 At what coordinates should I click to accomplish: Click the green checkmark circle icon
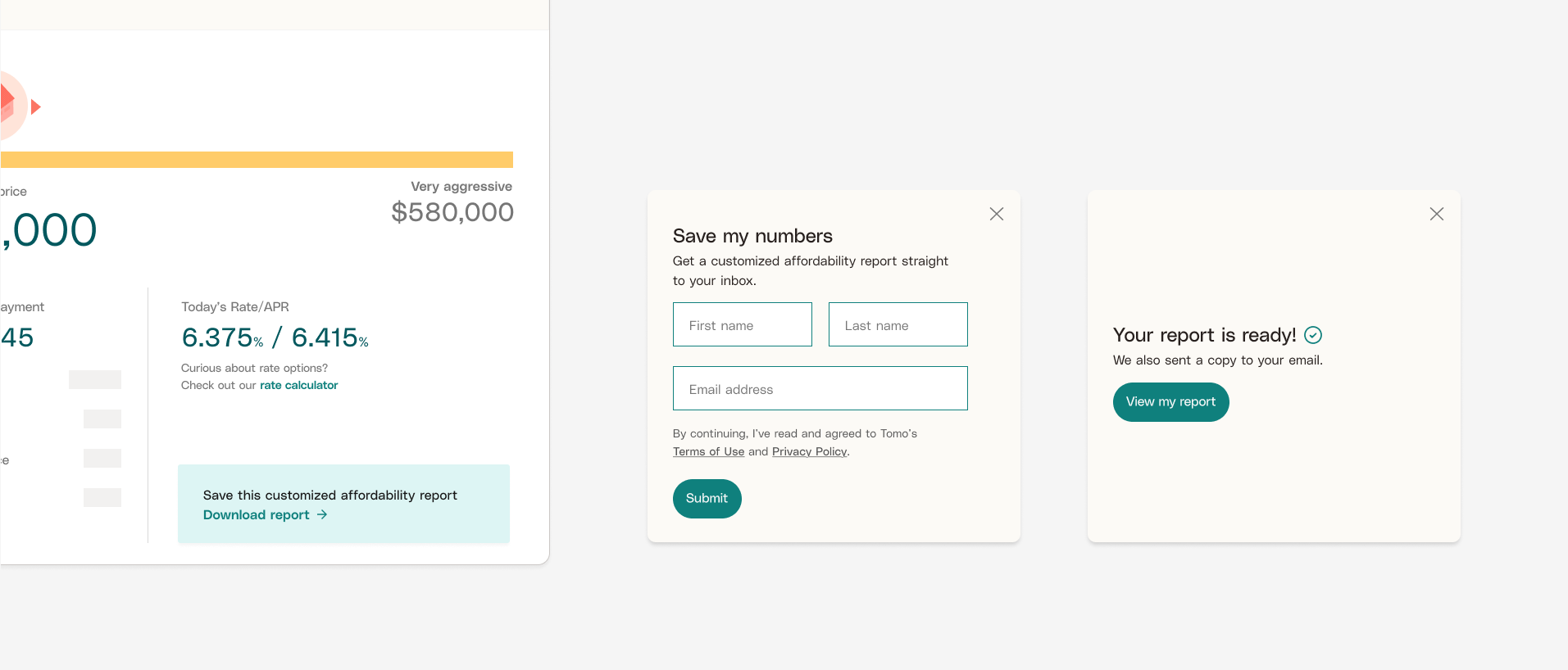(1313, 335)
